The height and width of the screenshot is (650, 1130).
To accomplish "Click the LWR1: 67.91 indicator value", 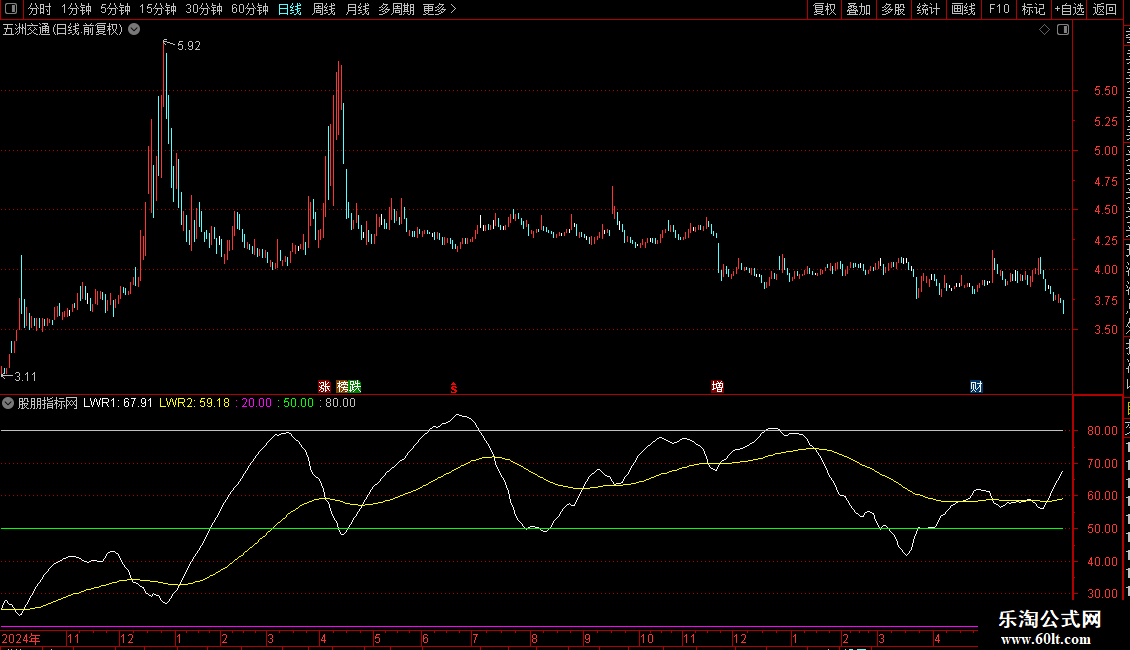I will coord(117,403).
